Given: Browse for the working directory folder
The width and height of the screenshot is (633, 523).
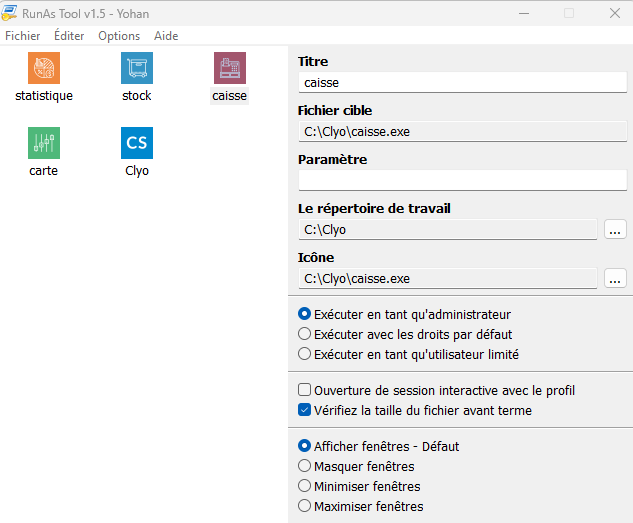Looking at the screenshot, I should pyautogui.click(x=615, y=230).
